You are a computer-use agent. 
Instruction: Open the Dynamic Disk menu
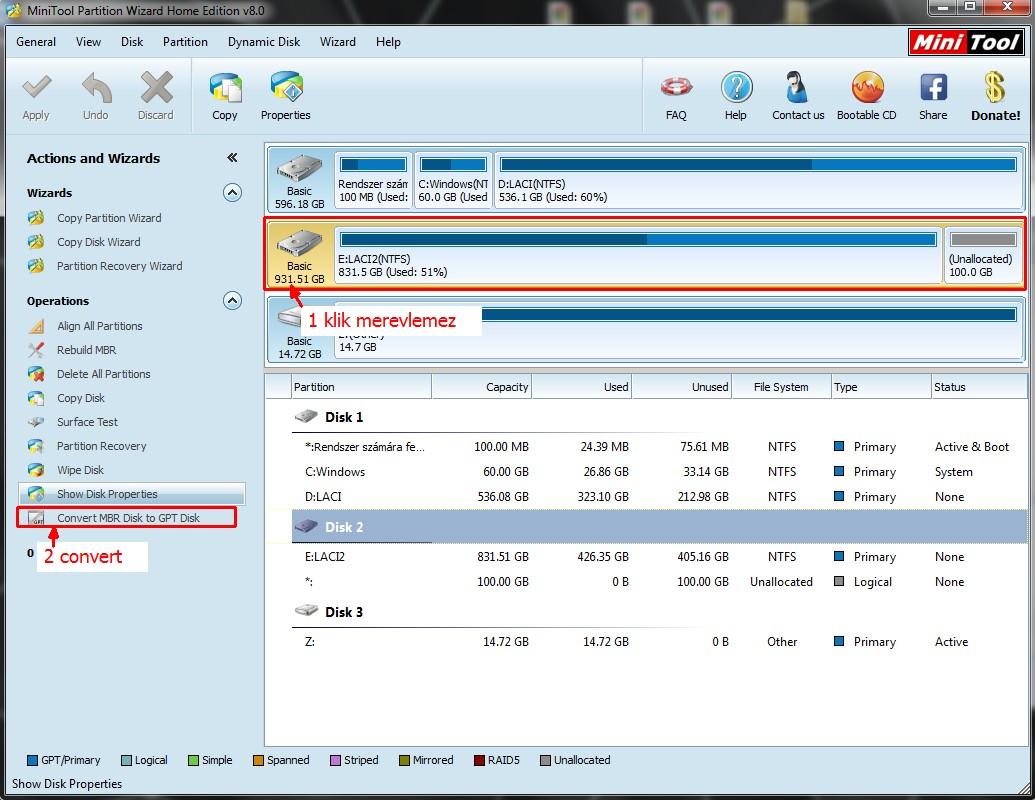pos(264,42)
